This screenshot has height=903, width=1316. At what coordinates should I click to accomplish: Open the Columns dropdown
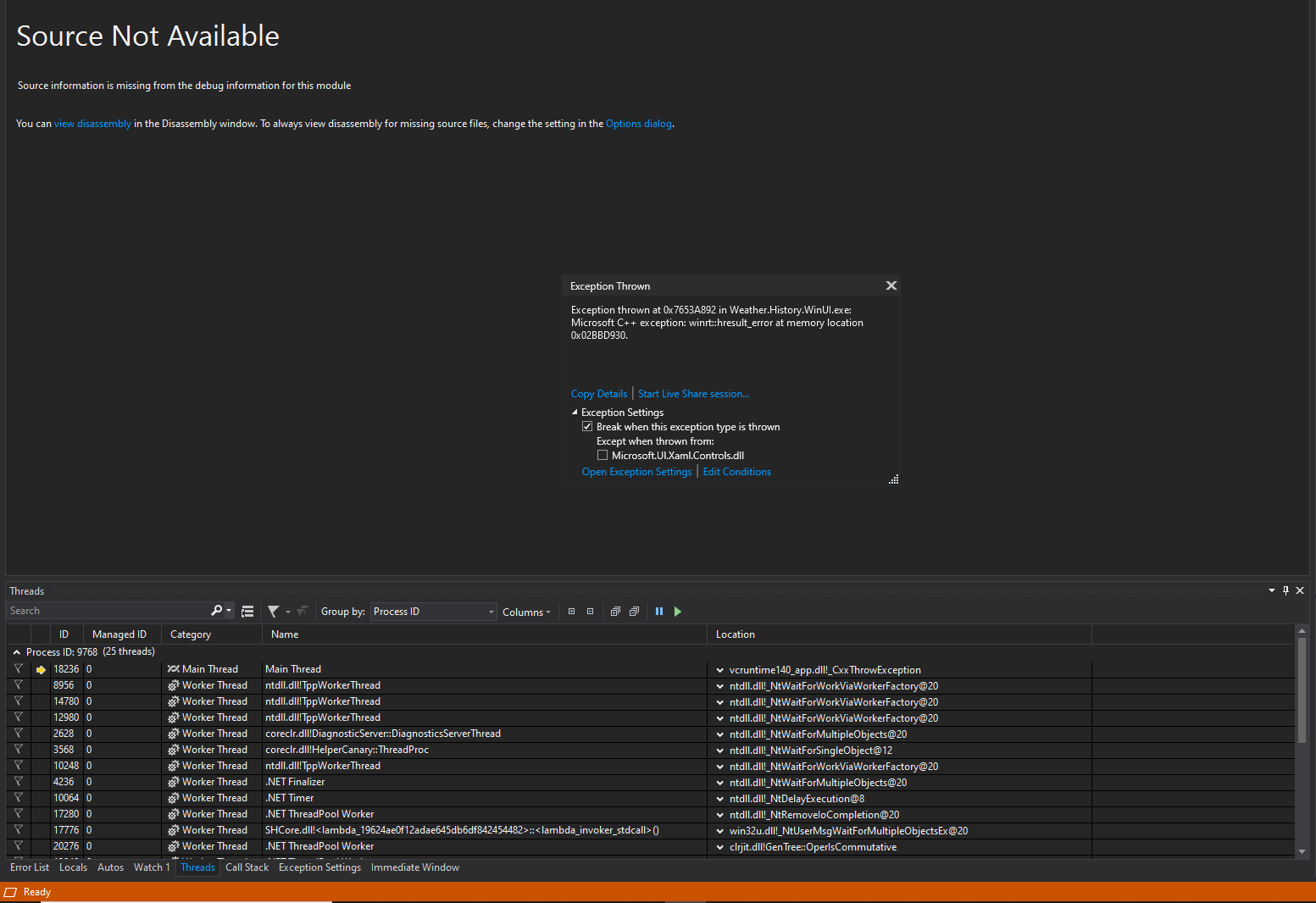[526, 612]
